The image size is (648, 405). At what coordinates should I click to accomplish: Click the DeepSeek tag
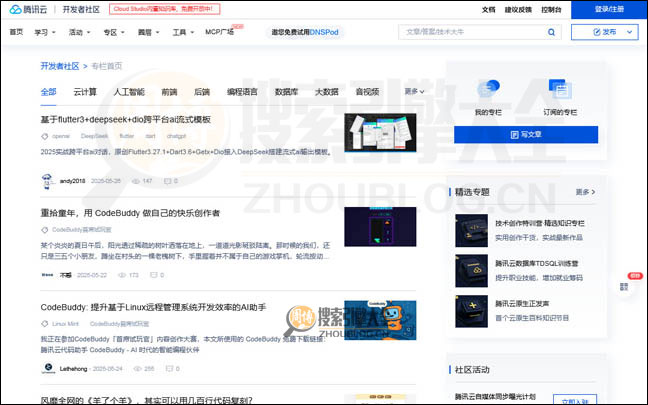coord(95,136)
